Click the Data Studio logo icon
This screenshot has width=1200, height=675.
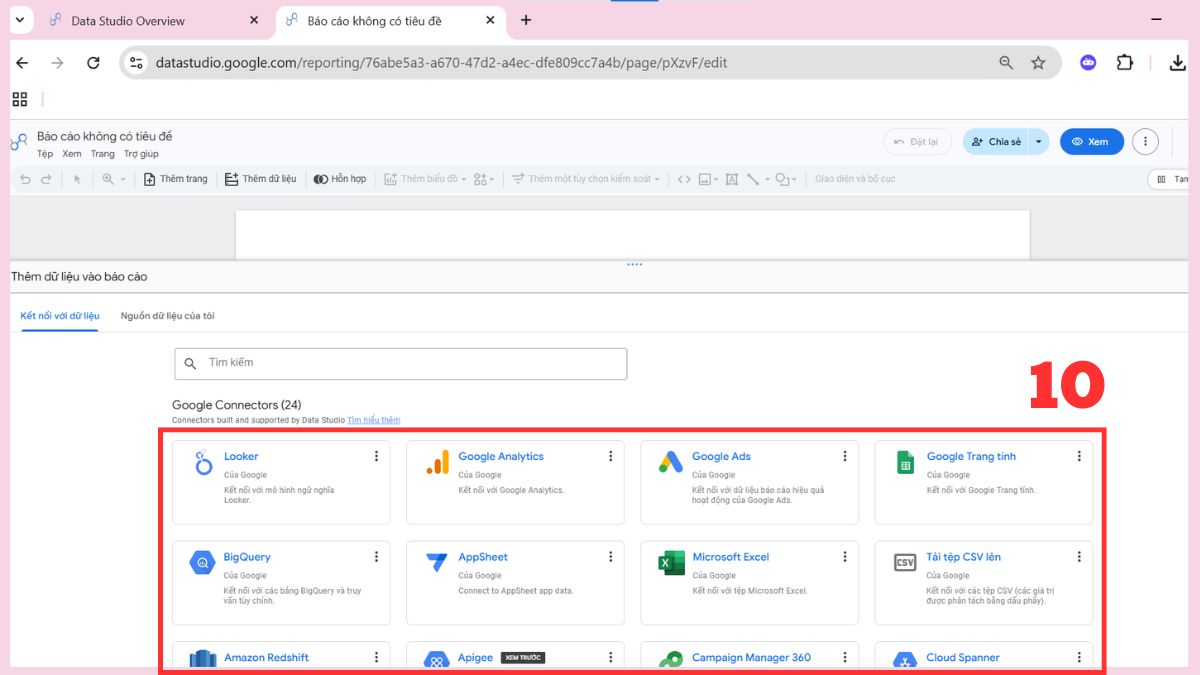(19, 143)
